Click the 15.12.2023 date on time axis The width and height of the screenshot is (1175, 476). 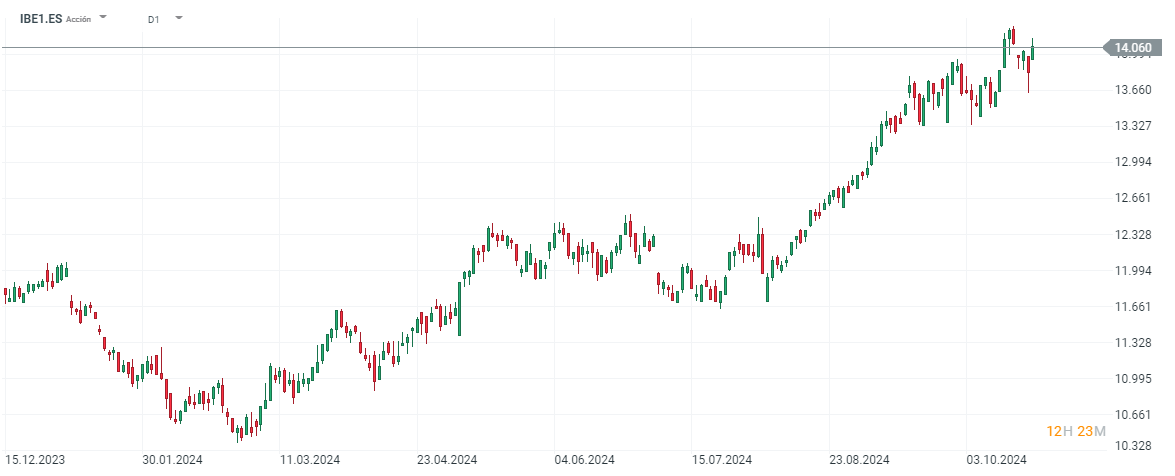(x=35, y=460)
